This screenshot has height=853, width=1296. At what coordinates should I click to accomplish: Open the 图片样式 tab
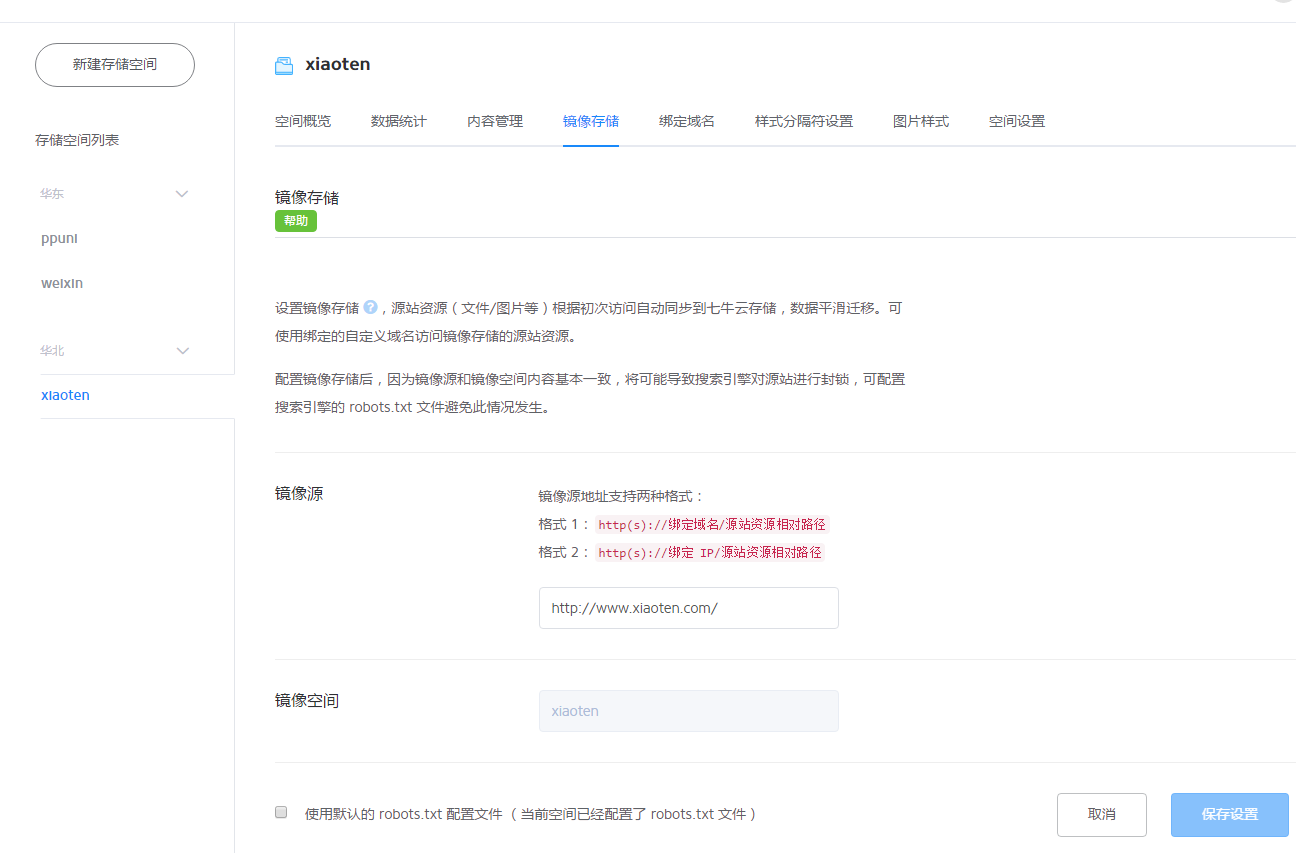[921, 121]
